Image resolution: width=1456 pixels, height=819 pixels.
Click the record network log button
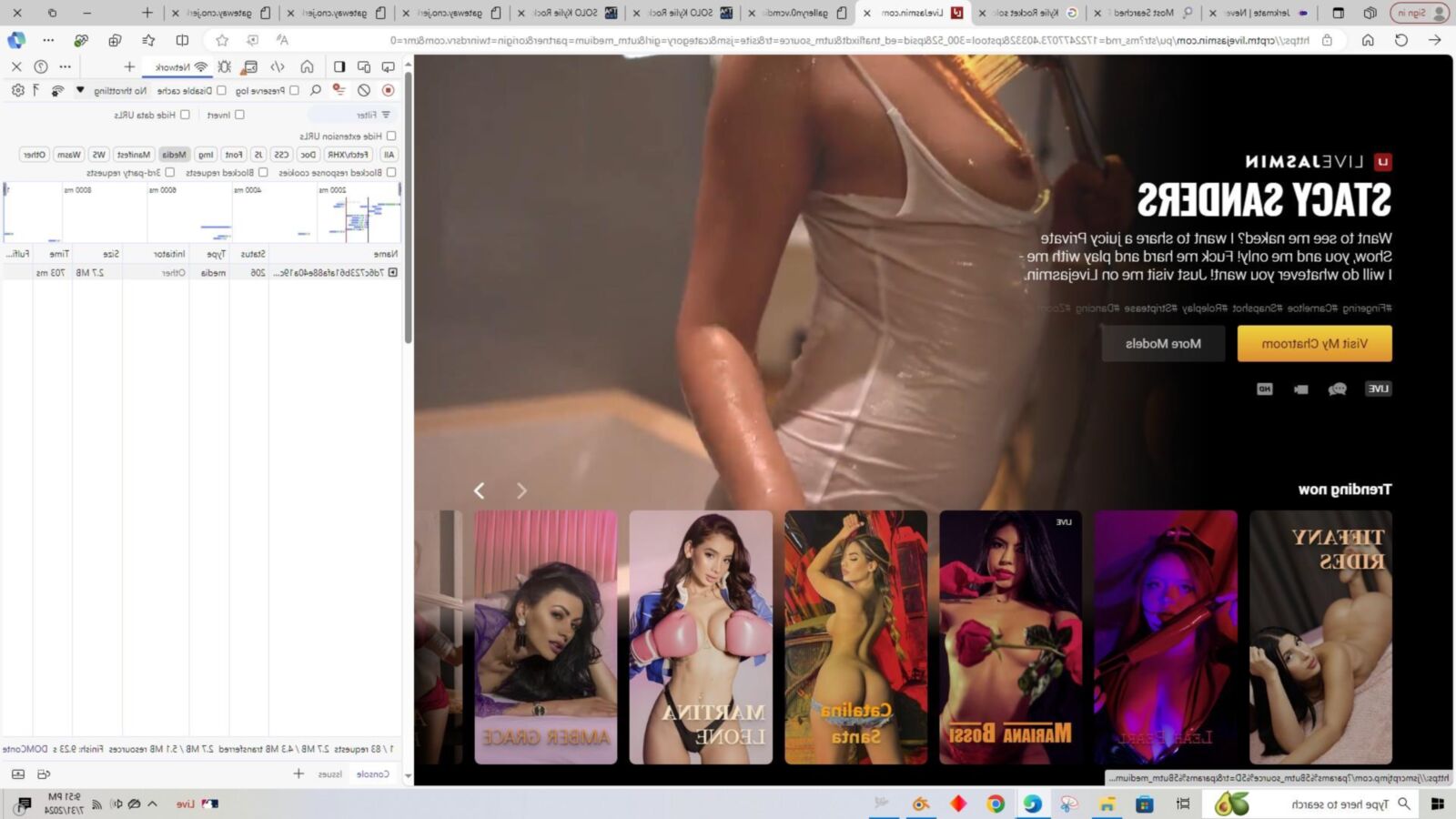coord(389,90)
